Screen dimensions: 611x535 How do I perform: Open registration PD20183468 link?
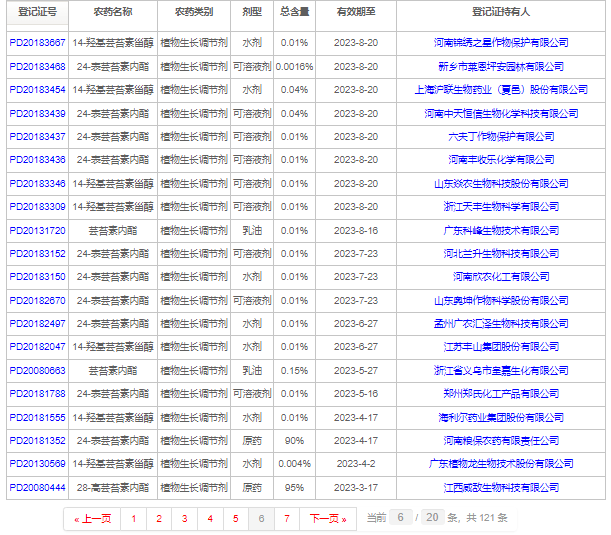tap(37, 67)
